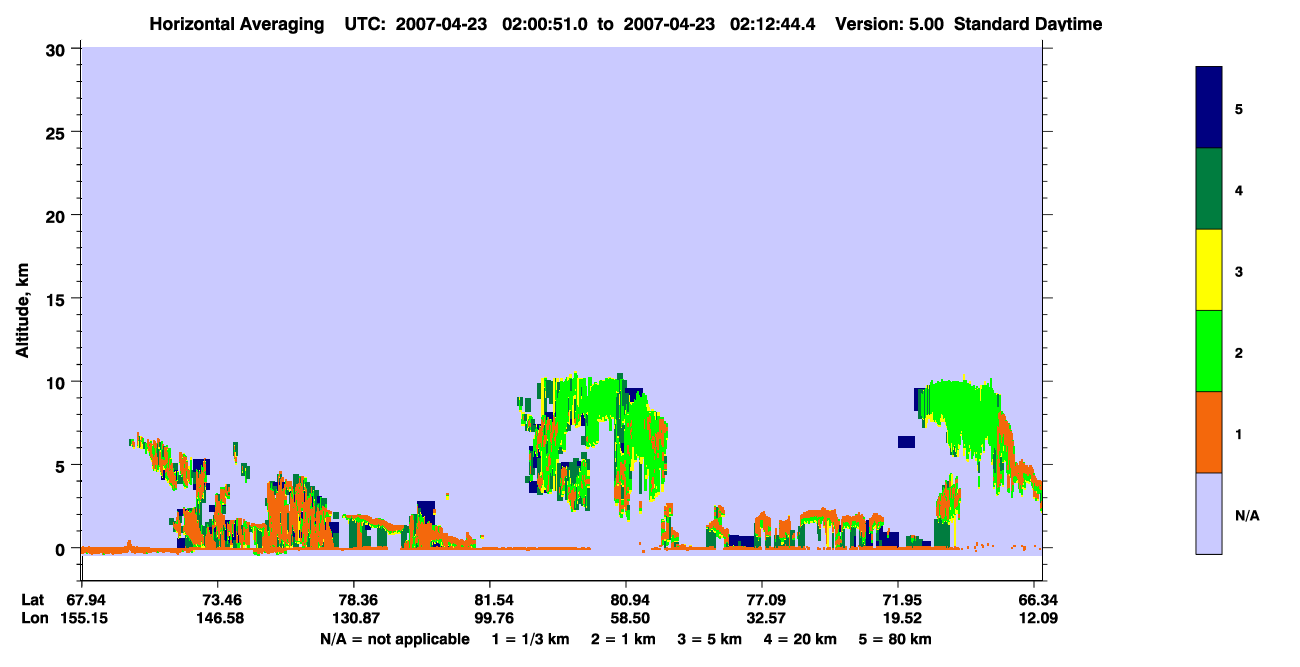Viewport: 1300px width, 667px height.
Task: Click the 'Lon' row label
Action: (x=34, y=619)
